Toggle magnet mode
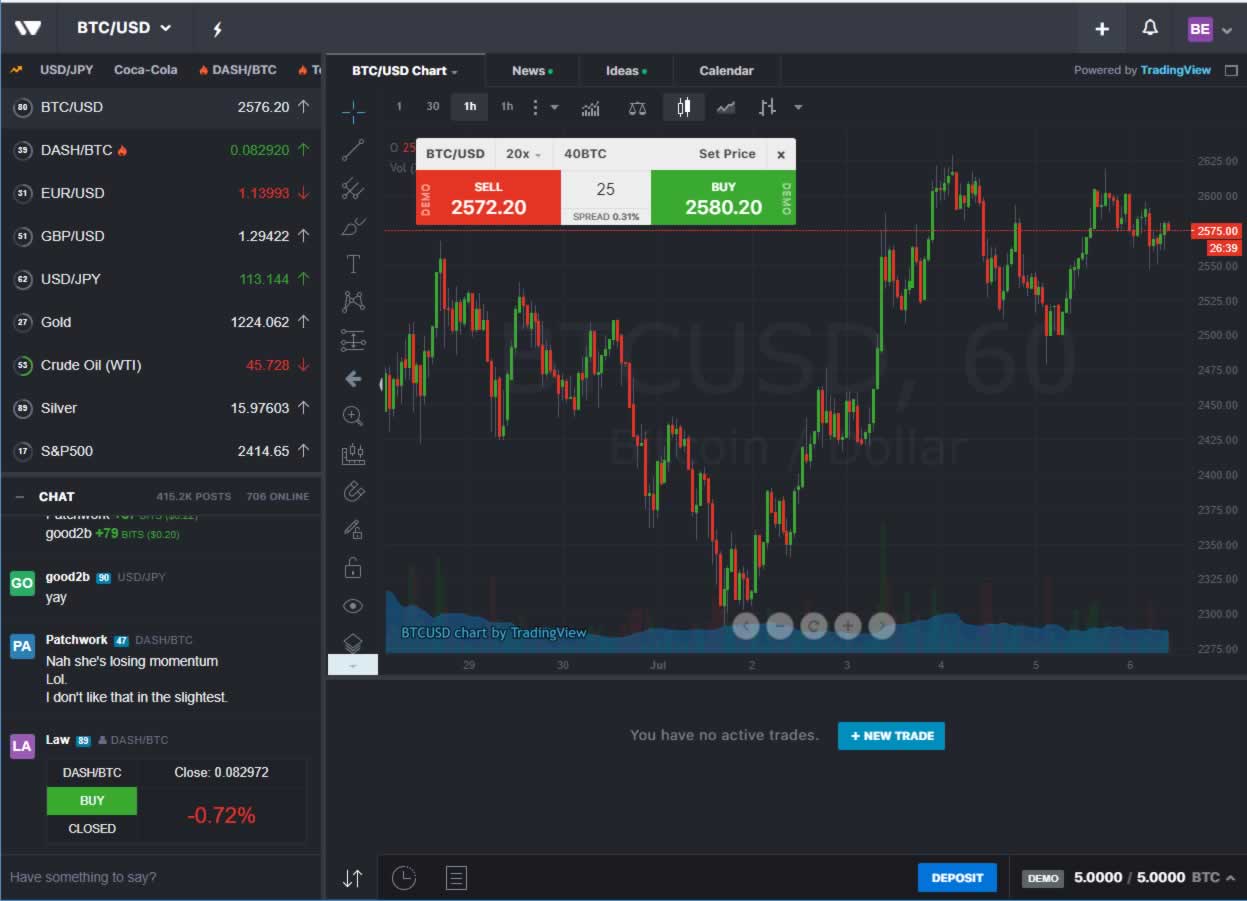Screen dimensions: 1247x901 point(353,491)
